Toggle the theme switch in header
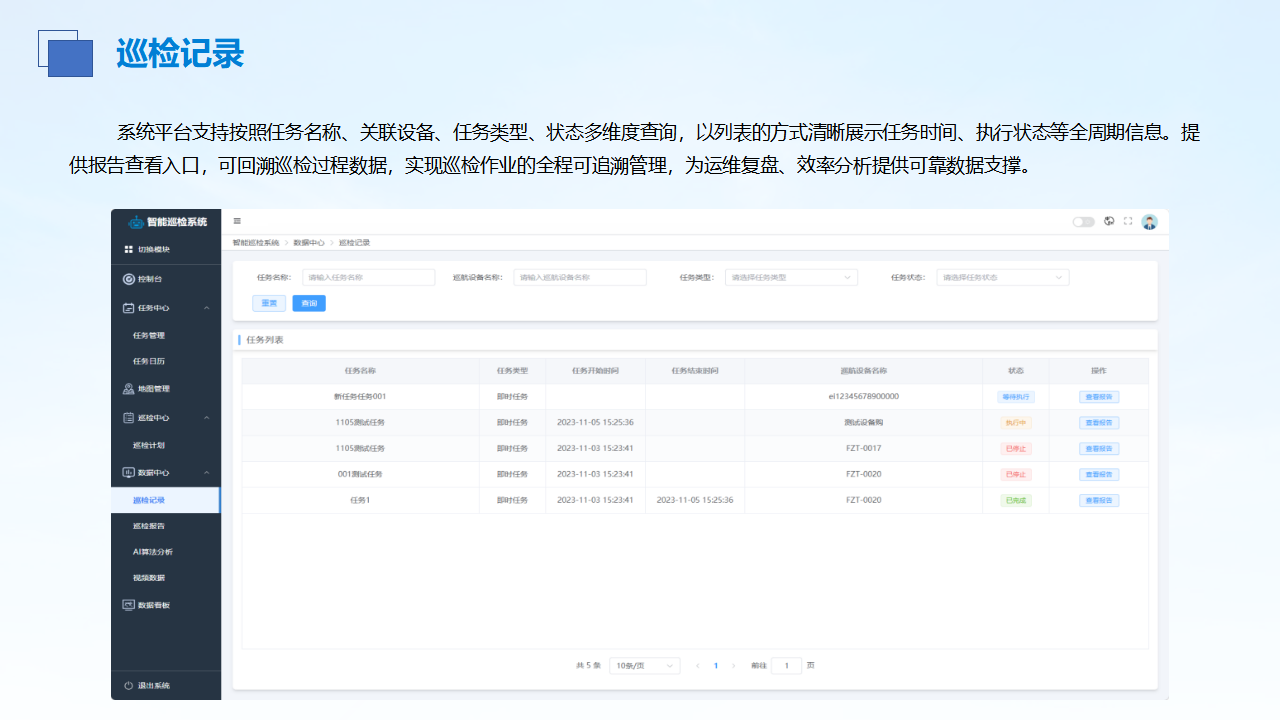The image size is (1280, 720). (1083, 222)
